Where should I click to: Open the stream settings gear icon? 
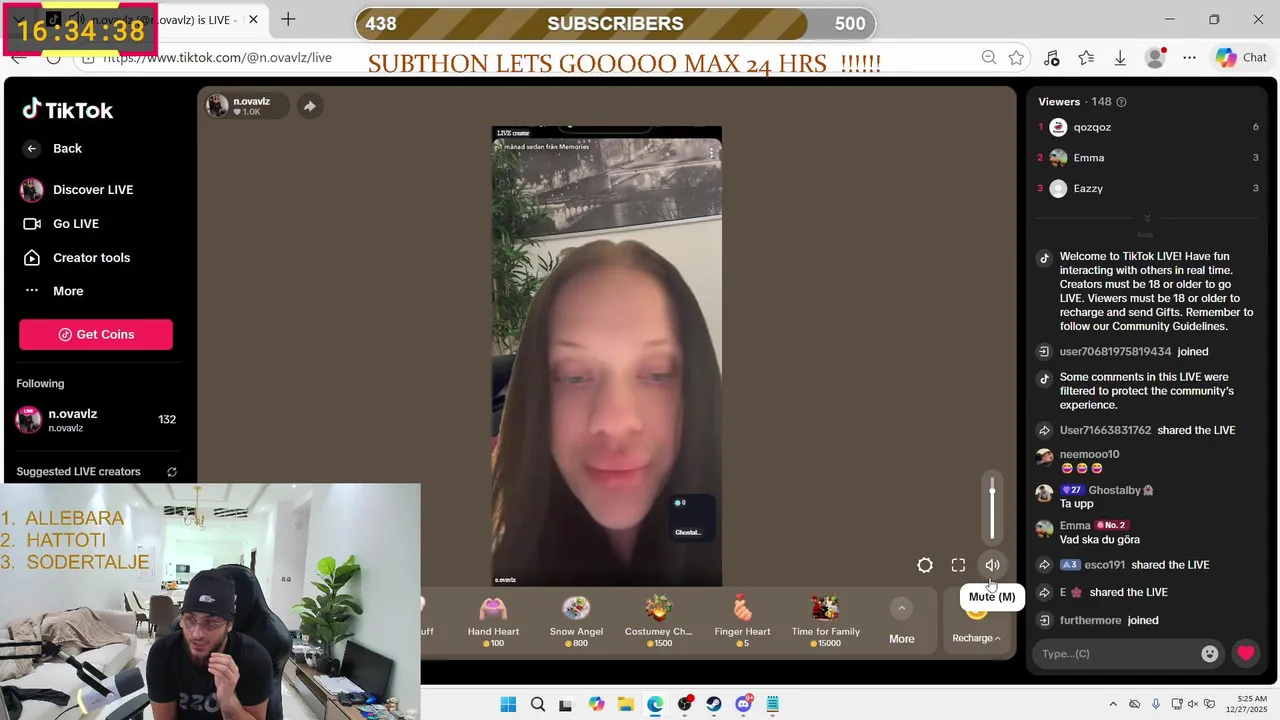(x=925, y=565)
